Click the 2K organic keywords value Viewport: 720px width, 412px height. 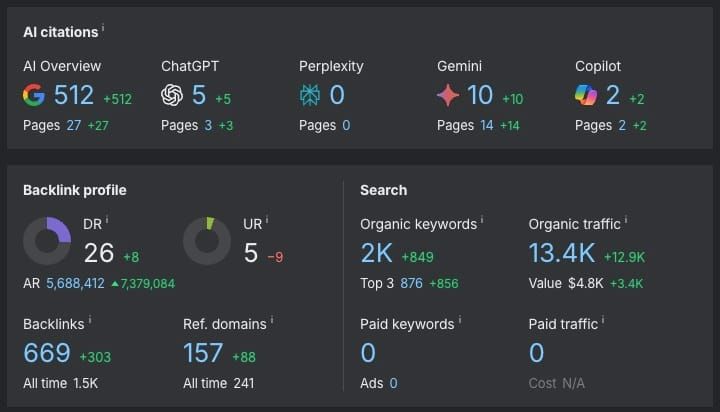[x=377, y=254]
